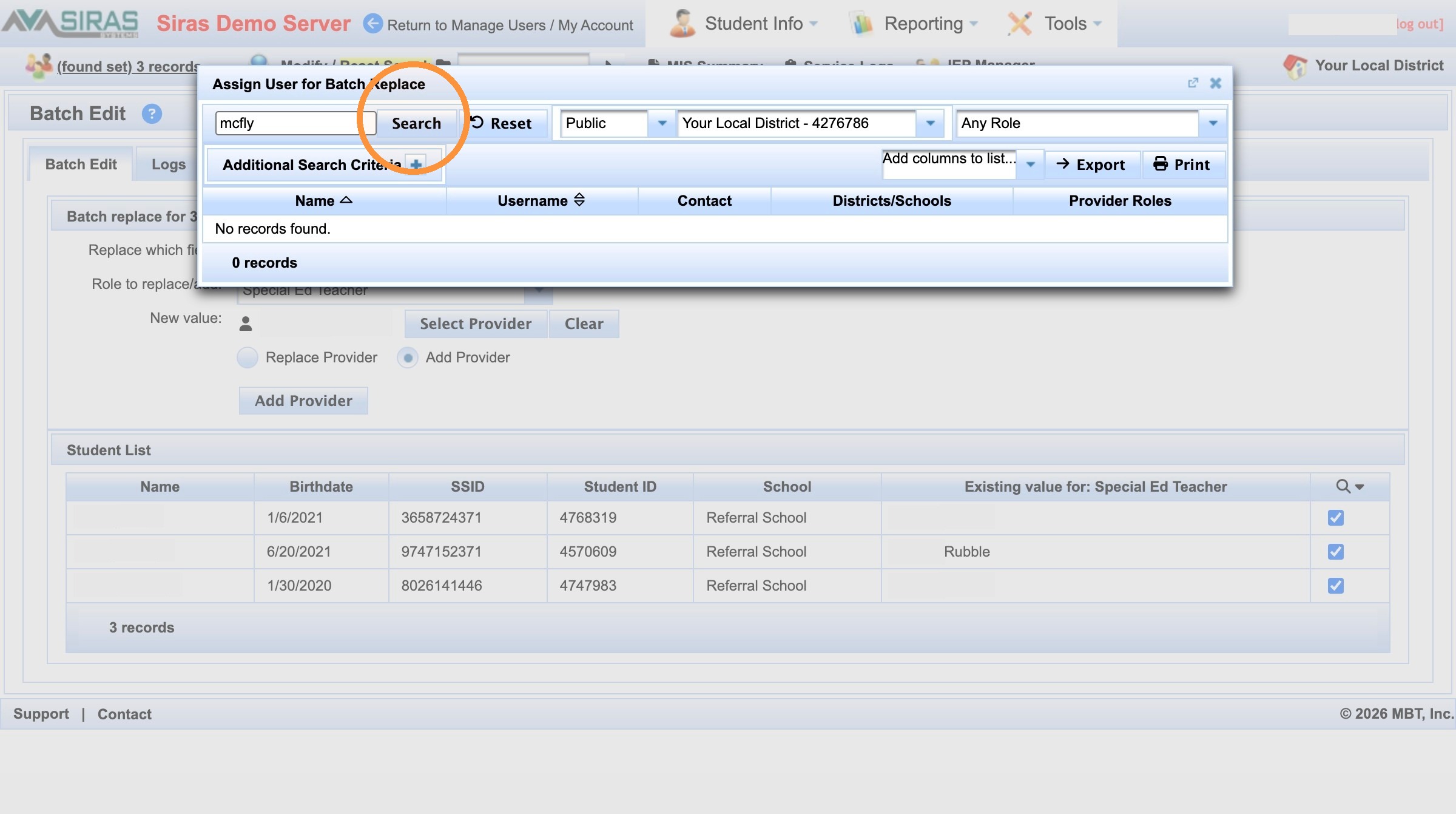Sort by Username column arrows
1456x814 pixels.
pyautogui.click(x=579, y=200)
